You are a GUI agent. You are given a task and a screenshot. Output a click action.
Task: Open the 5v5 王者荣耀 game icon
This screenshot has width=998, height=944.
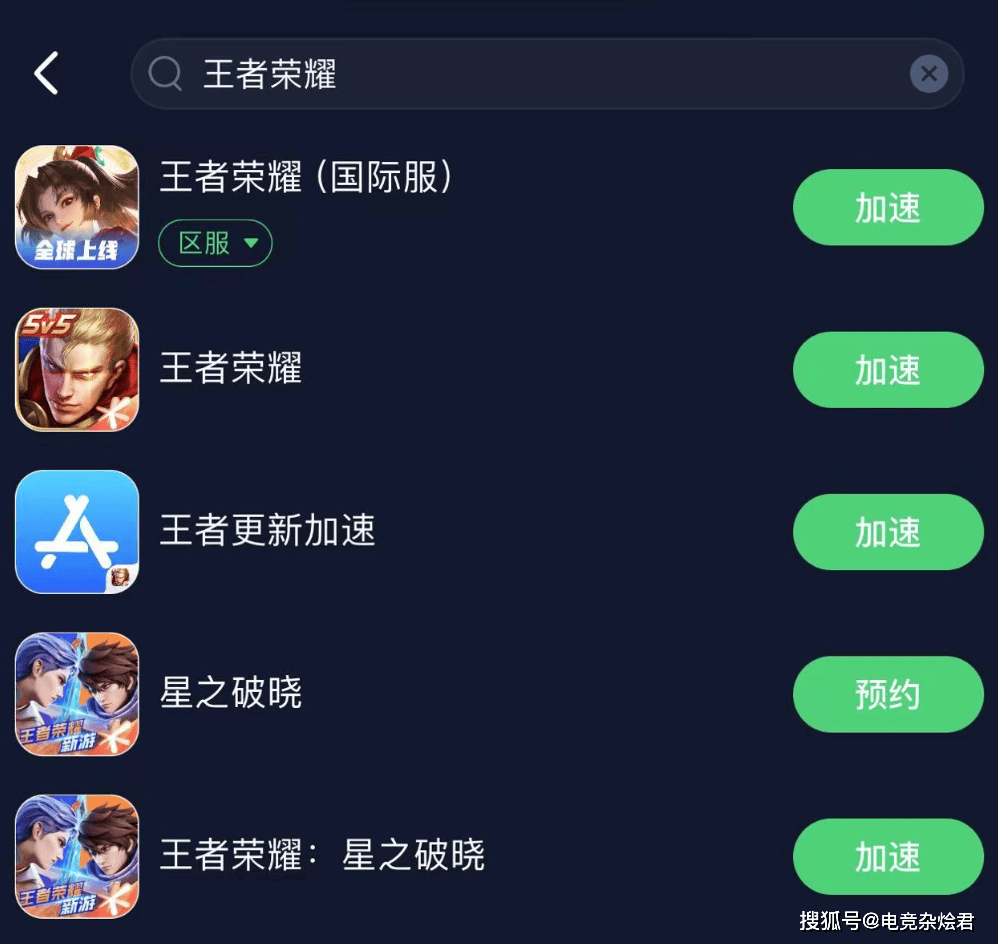tap(77, 369)
